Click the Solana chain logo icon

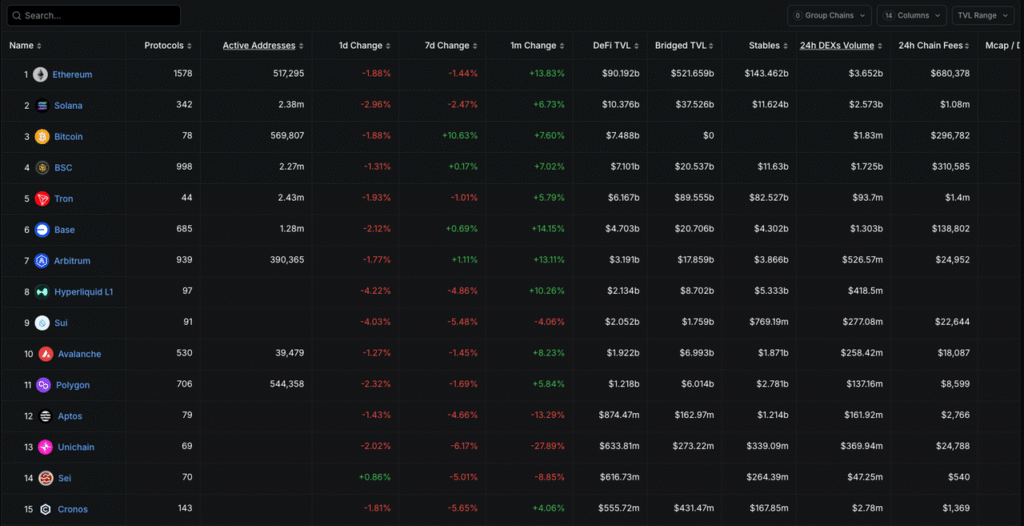coord(42,105)
